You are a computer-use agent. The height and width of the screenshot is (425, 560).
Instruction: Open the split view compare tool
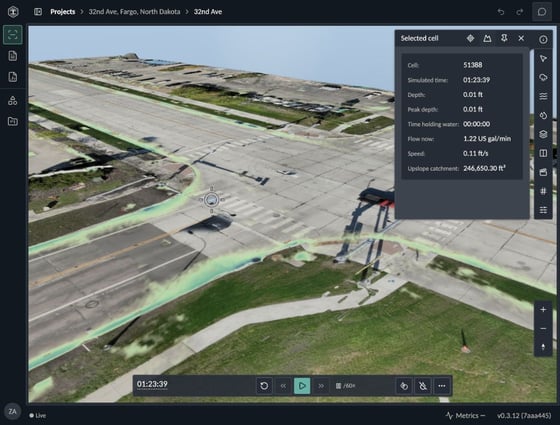(543, 153)
